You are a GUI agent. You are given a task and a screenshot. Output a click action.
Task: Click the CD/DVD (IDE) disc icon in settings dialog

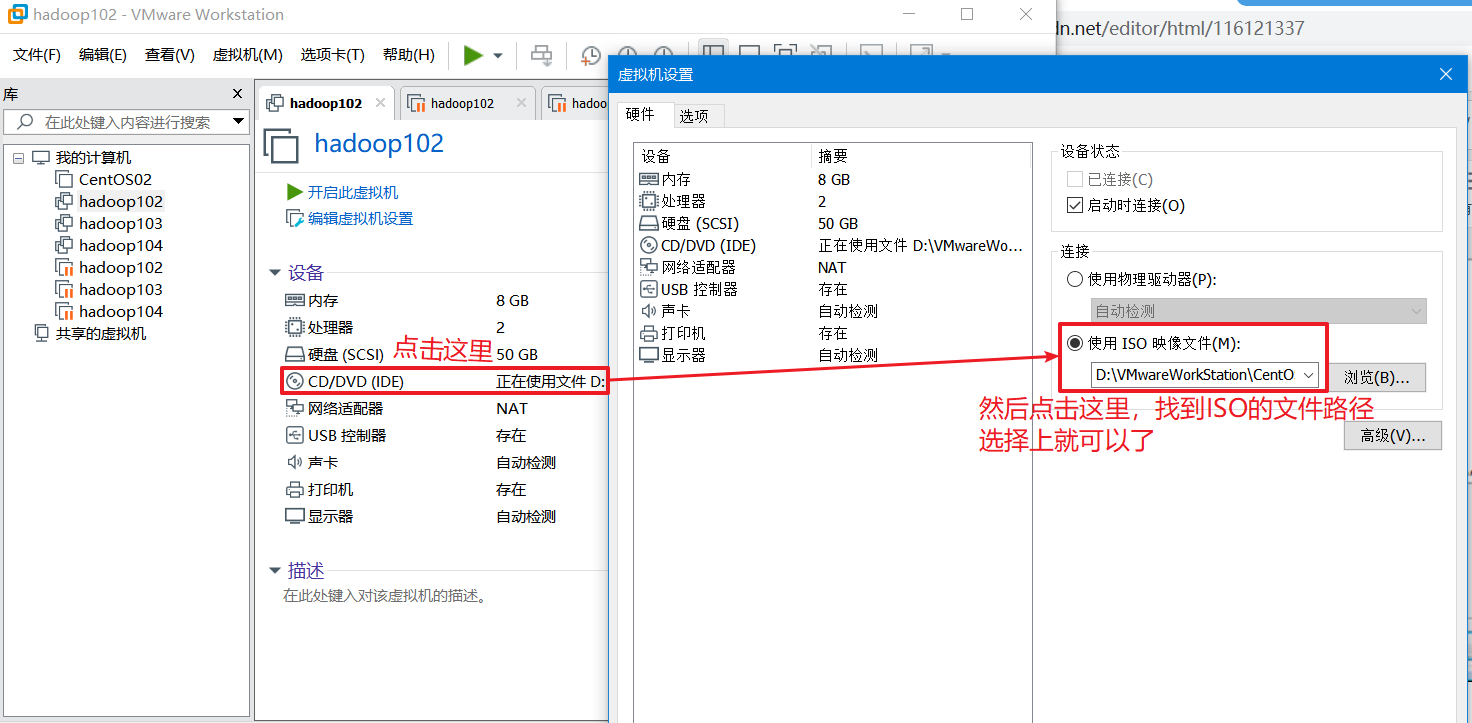(x=649, y=245)
